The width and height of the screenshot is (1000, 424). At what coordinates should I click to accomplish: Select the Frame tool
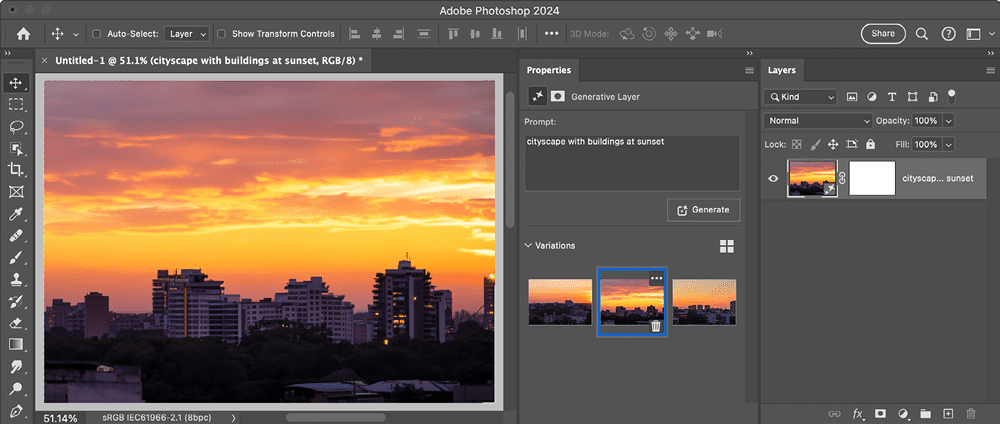coord(16,191)
